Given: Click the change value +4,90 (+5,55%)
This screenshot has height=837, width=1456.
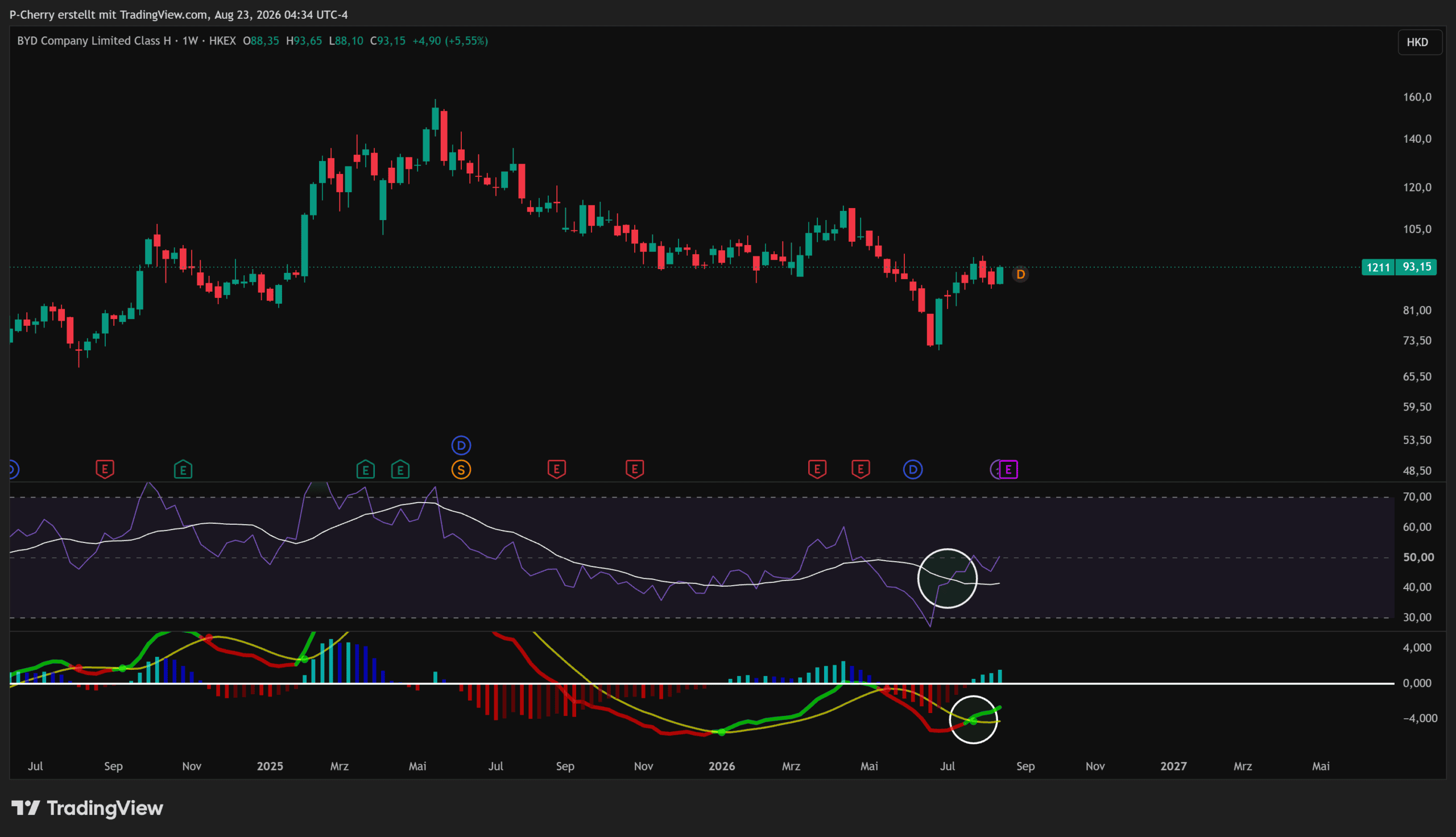Looking at the screenshot, I should (x=450, y=41).
